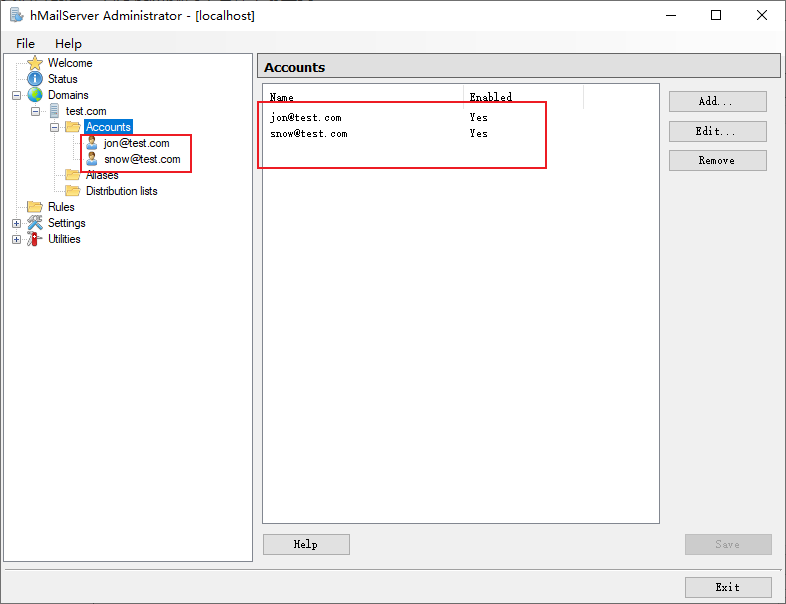This screenshot has width=786, height=604.
Task: Select Status in the tree
Action: 63,79
